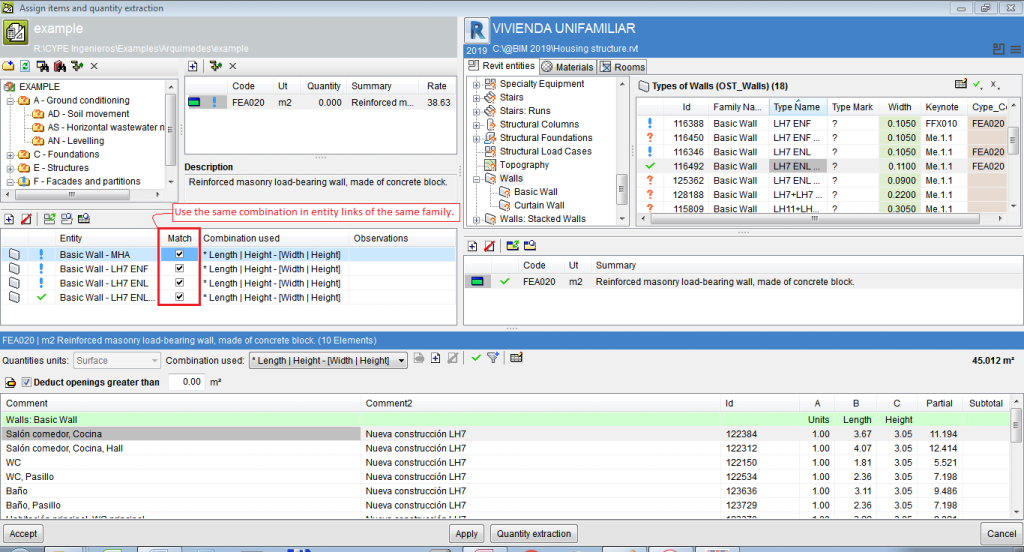Click the red binoculars search icon
Viewport: 1024px width, 552px height.
60,66
